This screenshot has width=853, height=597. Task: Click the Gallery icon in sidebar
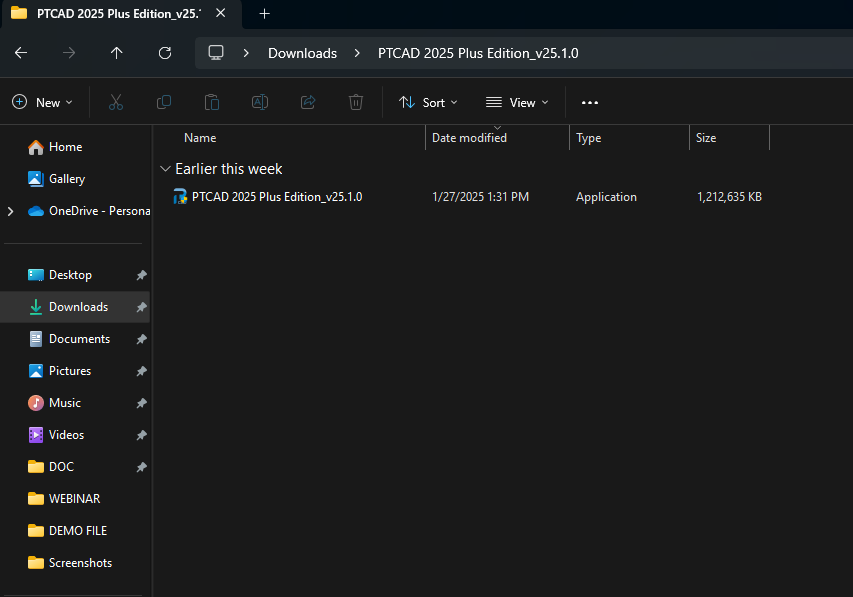click(36, 179)
